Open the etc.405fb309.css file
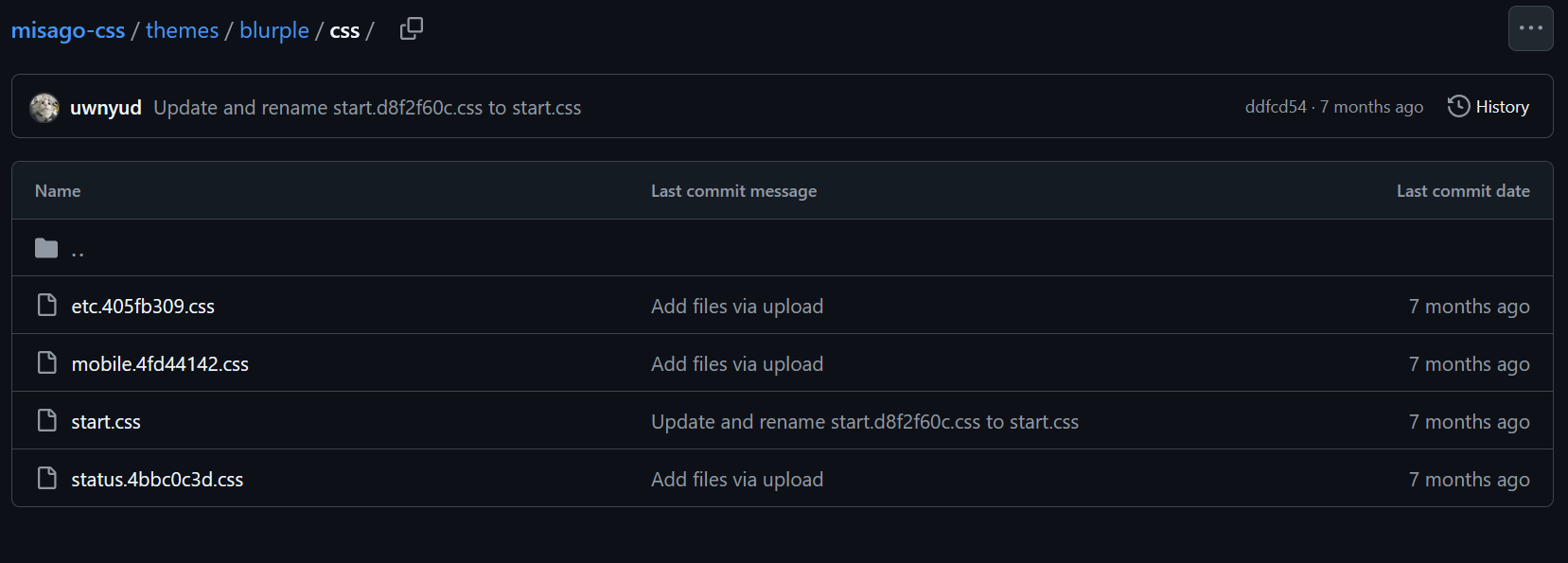 pyautogui.click(x=143, y=307)
